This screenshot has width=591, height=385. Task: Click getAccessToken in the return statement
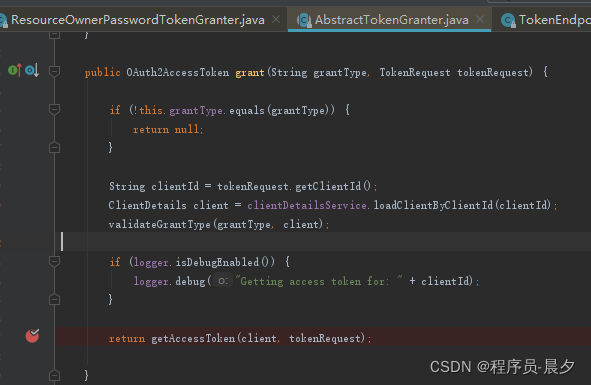(x=193, y=338)
